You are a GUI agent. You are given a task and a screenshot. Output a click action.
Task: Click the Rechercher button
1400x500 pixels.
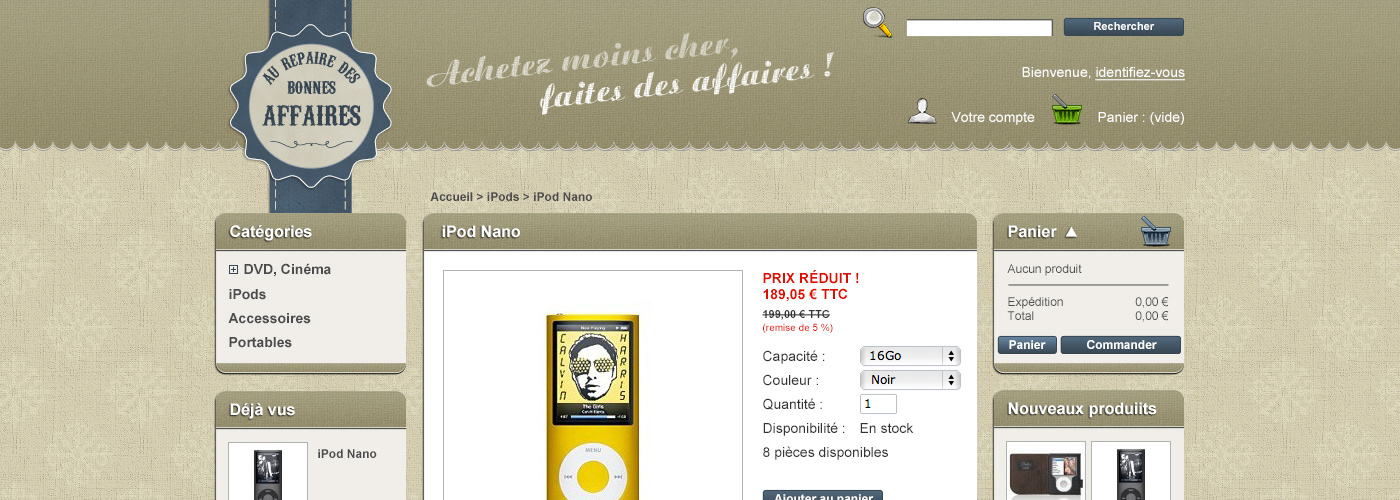point(1124,27)
